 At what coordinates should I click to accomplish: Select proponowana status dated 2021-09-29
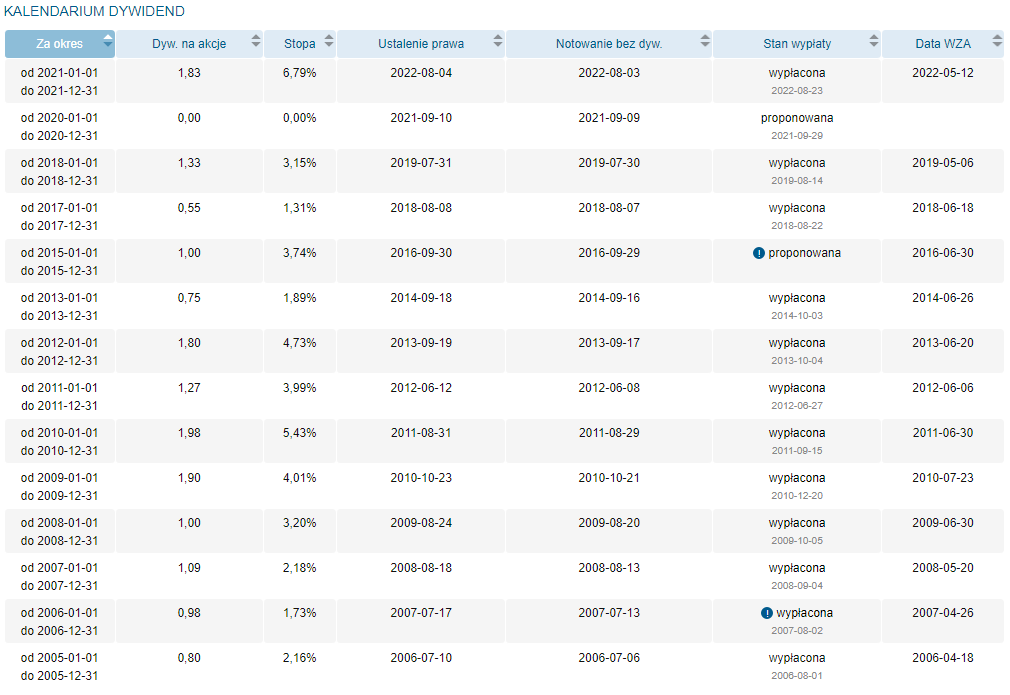tap(797, 118)
